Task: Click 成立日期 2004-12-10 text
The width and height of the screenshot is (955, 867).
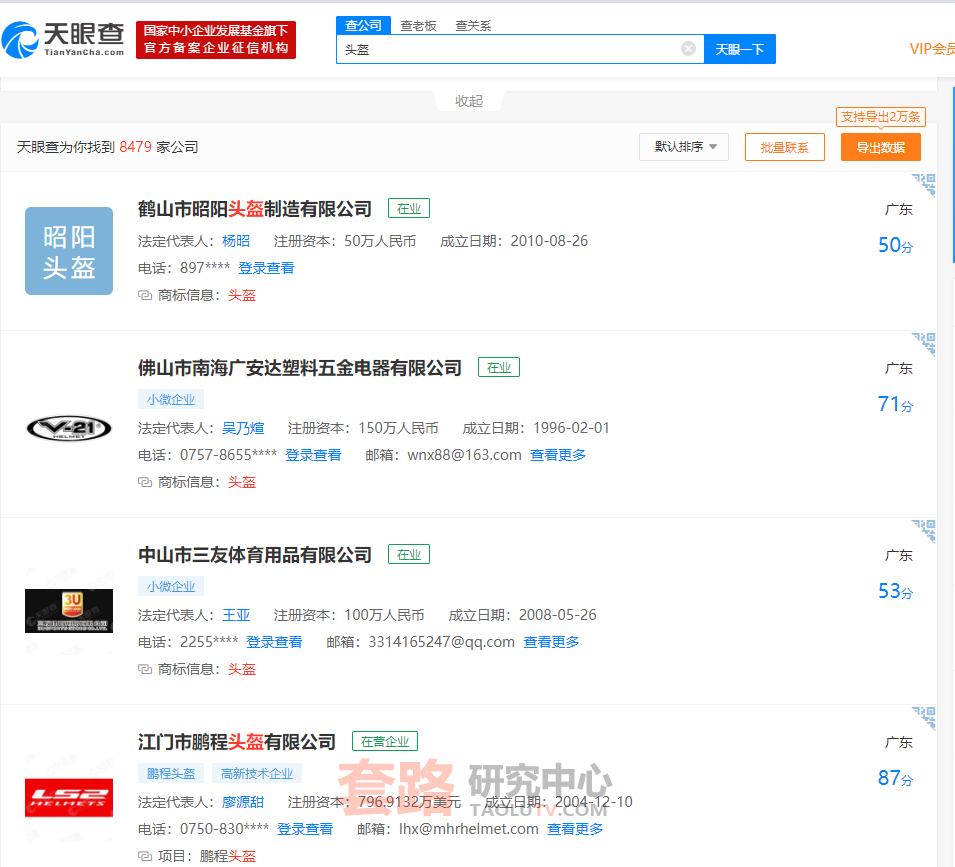Action: point(559,802)
